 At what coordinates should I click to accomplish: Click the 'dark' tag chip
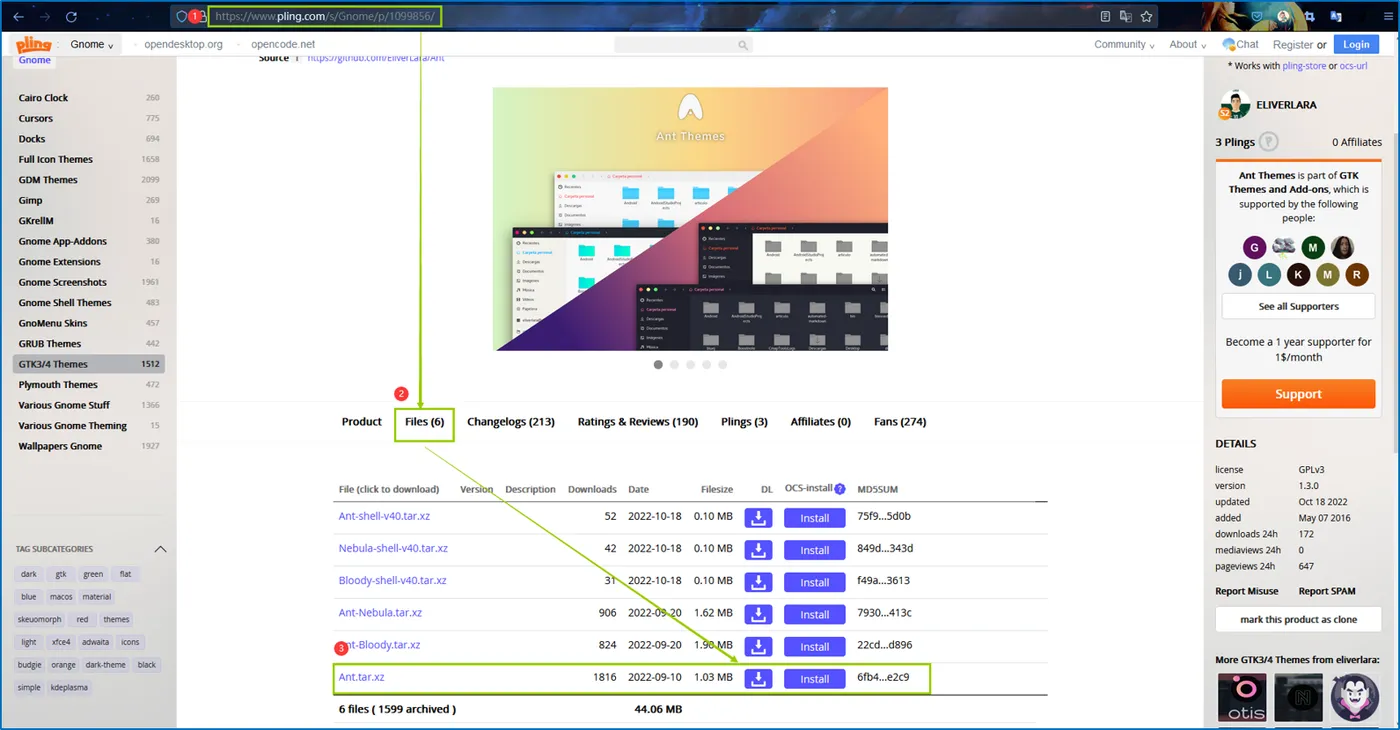click(x=29, y=574)
